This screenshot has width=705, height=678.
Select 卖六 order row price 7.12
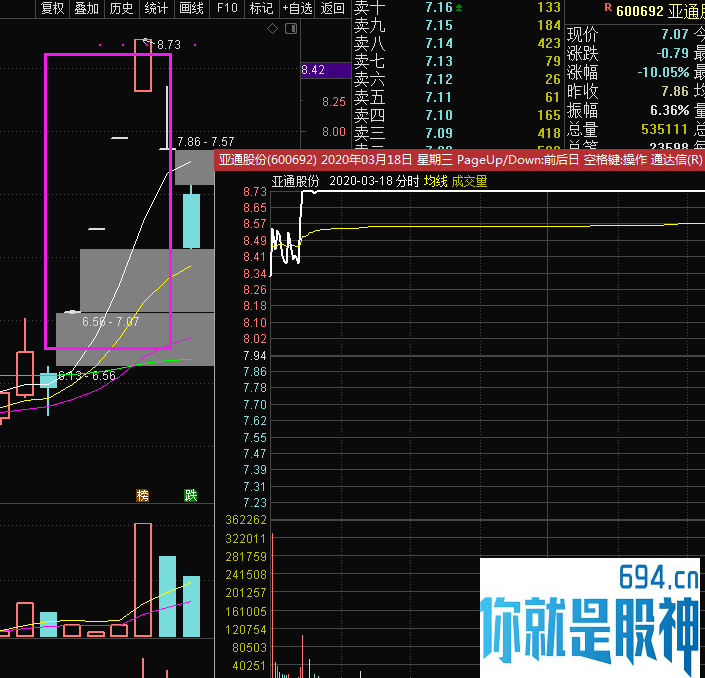[x=439, y=80]
